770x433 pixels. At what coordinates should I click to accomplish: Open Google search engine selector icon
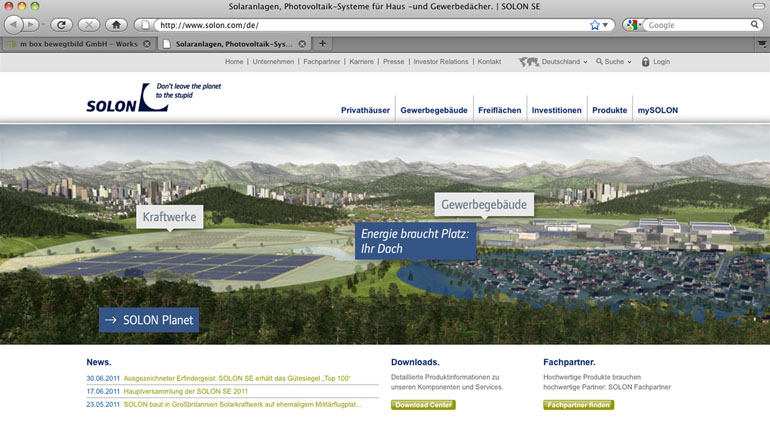pos(632,25)
